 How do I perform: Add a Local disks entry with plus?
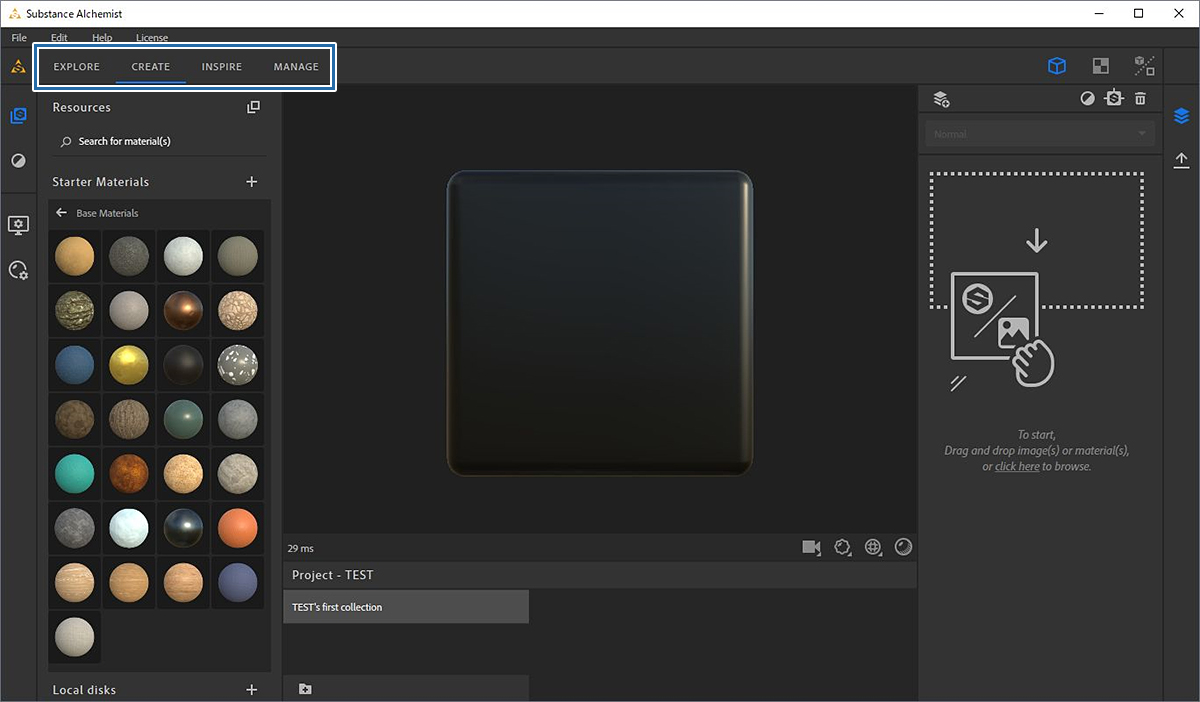coord(251,690)
